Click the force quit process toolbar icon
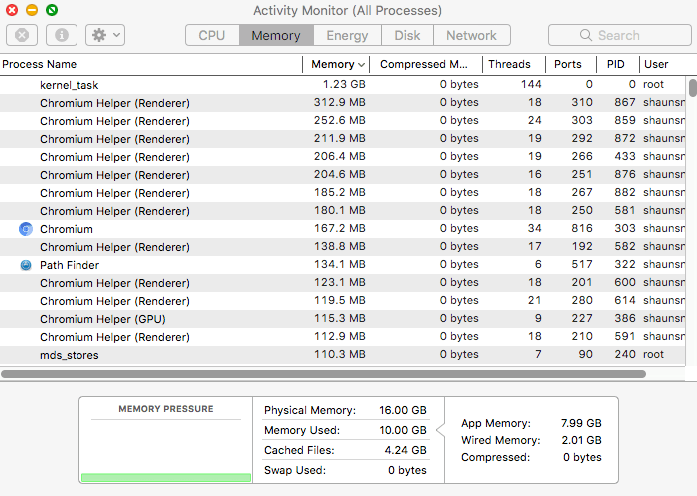Screen dimensions: 697x496 tap(22, 35)
